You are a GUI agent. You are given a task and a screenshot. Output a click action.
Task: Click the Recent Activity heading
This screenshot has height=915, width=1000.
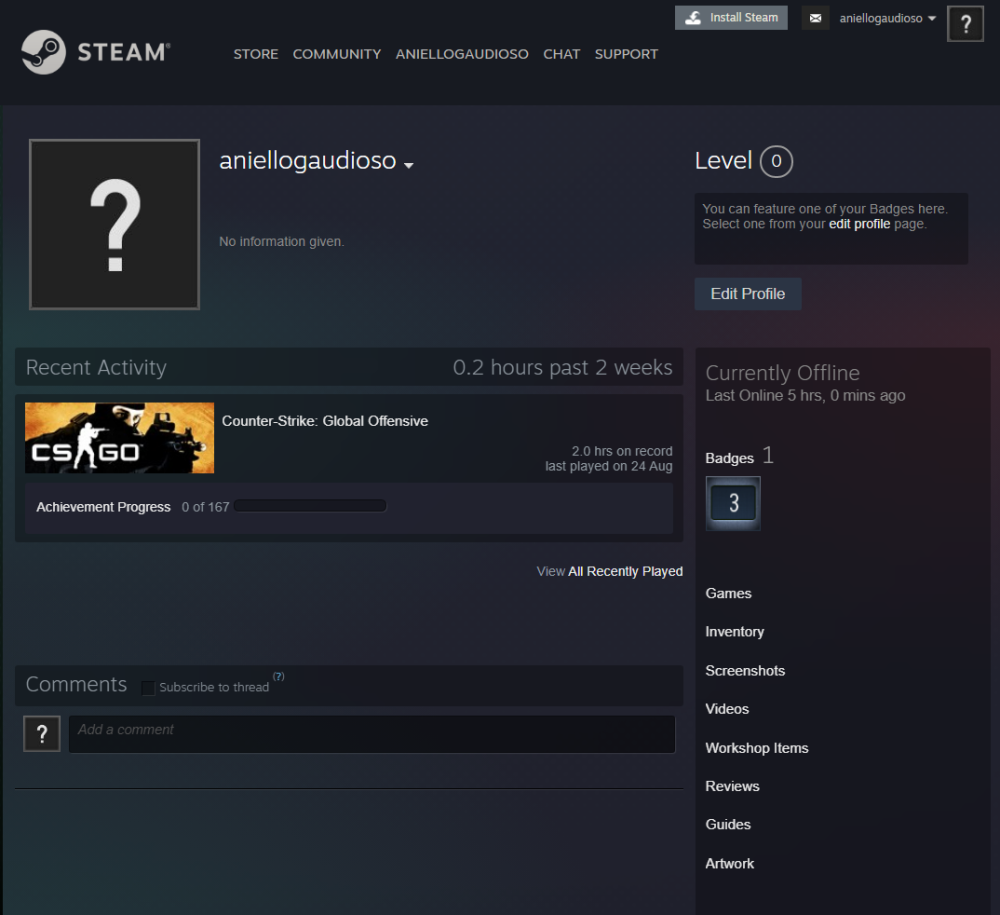(96, 367)
